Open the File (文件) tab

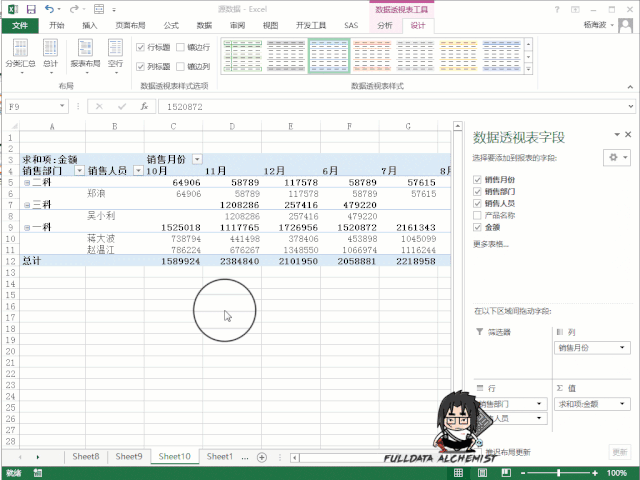(x=20, y=25)
